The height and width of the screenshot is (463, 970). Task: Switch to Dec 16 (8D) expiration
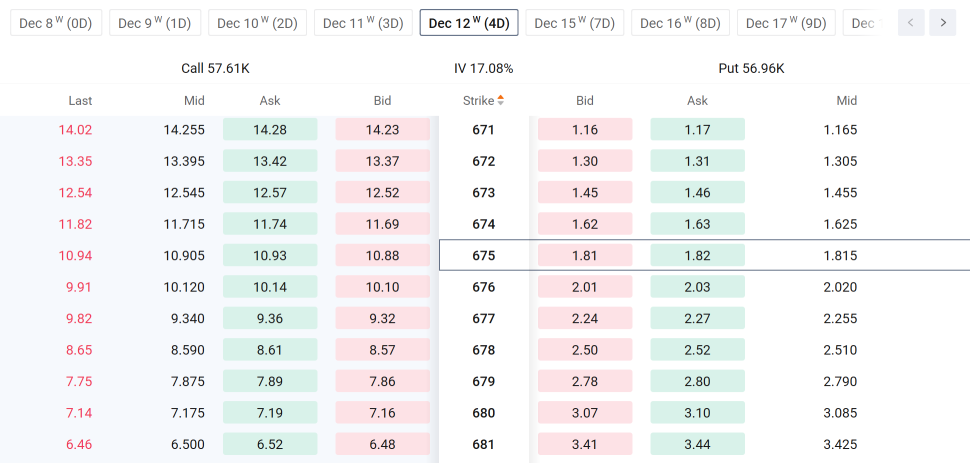point(680,23)
